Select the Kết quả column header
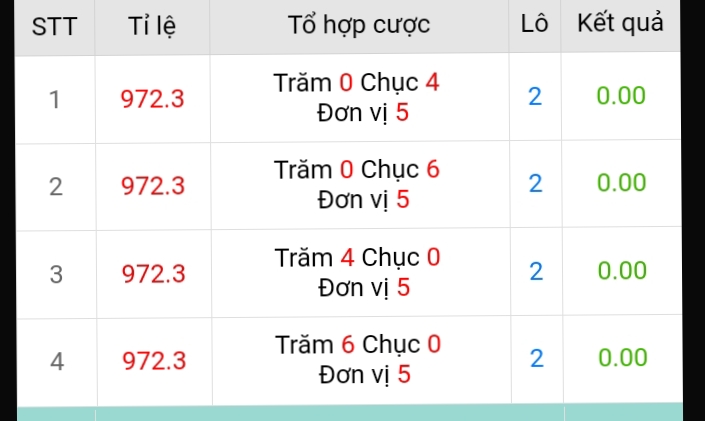The image size is (705, 421). 620,23
